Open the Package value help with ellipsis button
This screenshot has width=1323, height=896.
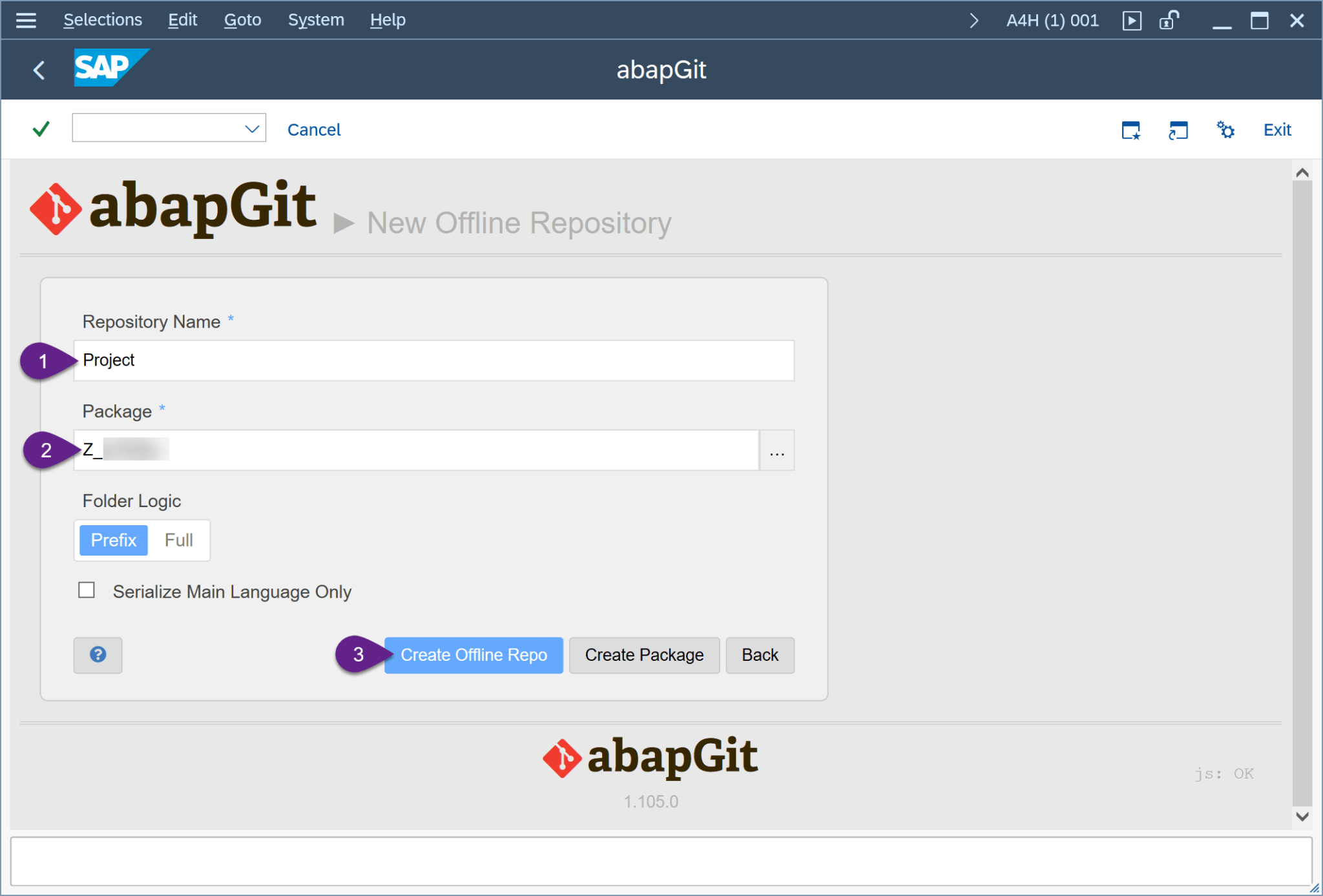pos(776,450)
